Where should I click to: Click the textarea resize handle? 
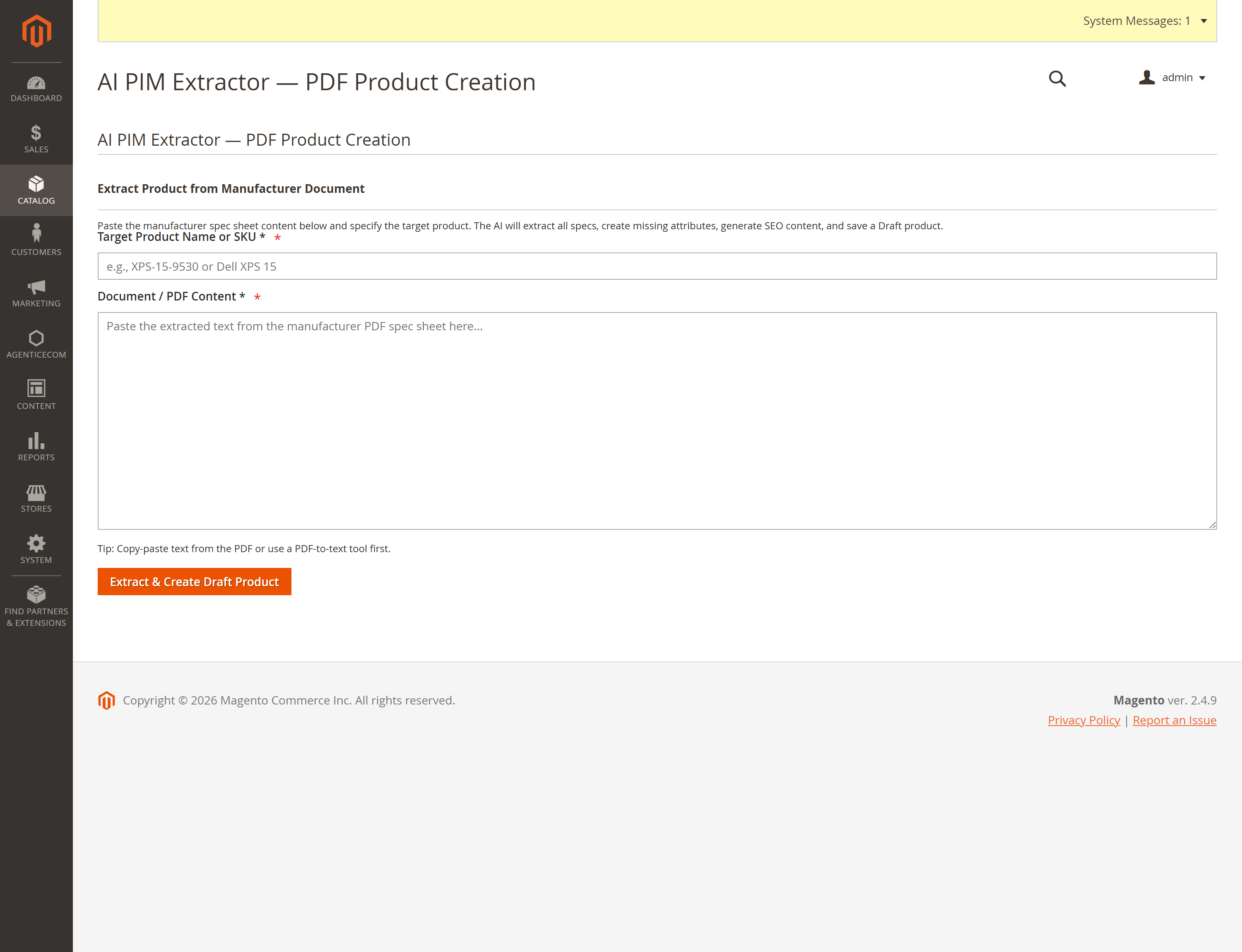(1212, 525)
